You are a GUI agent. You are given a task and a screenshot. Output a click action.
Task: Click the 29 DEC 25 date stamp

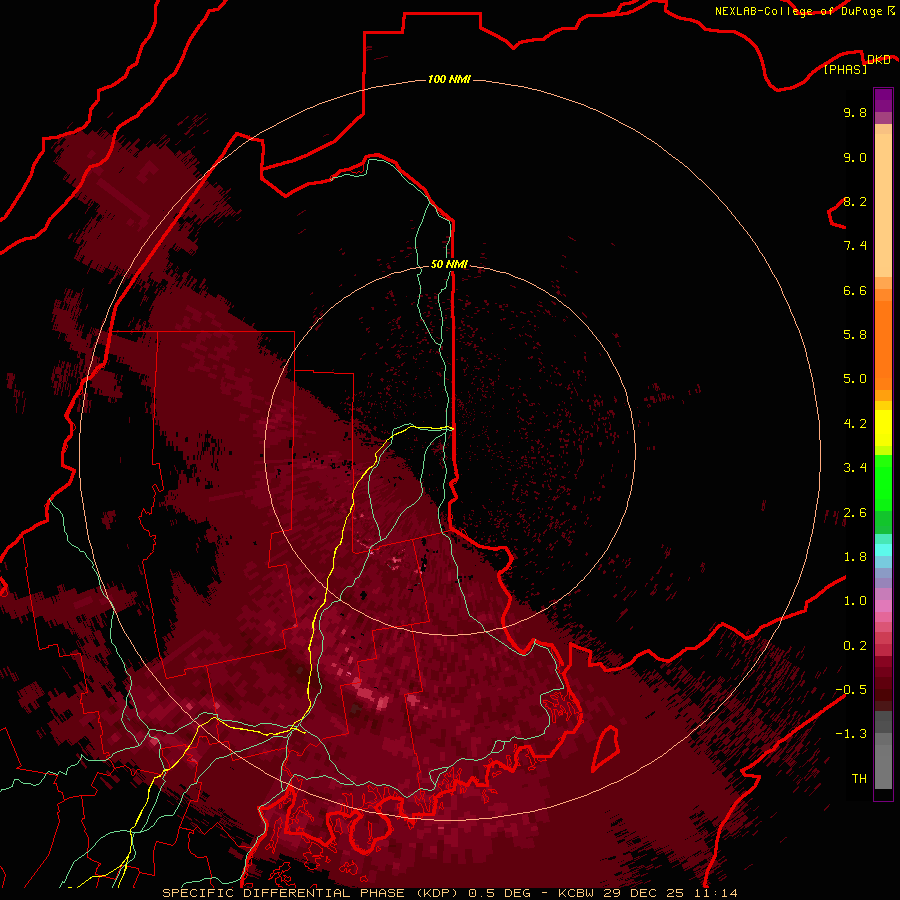click(x=644, y=893)
